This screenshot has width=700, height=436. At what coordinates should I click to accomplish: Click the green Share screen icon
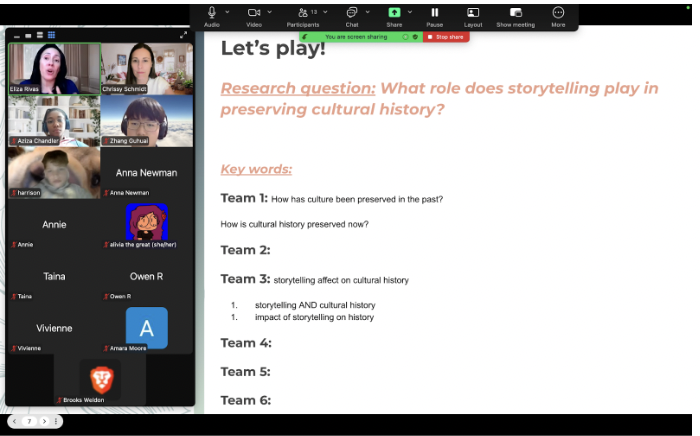[x=394, y=12]
